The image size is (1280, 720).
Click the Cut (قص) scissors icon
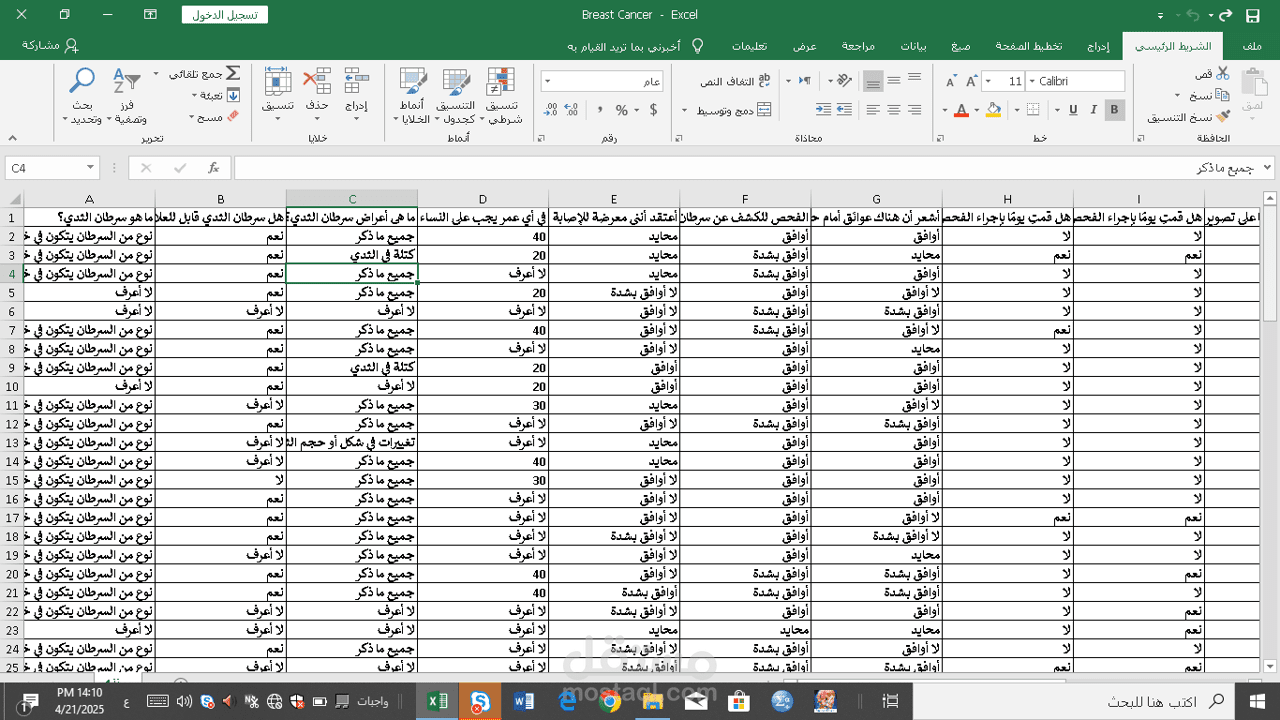(x=1222, y=75)
